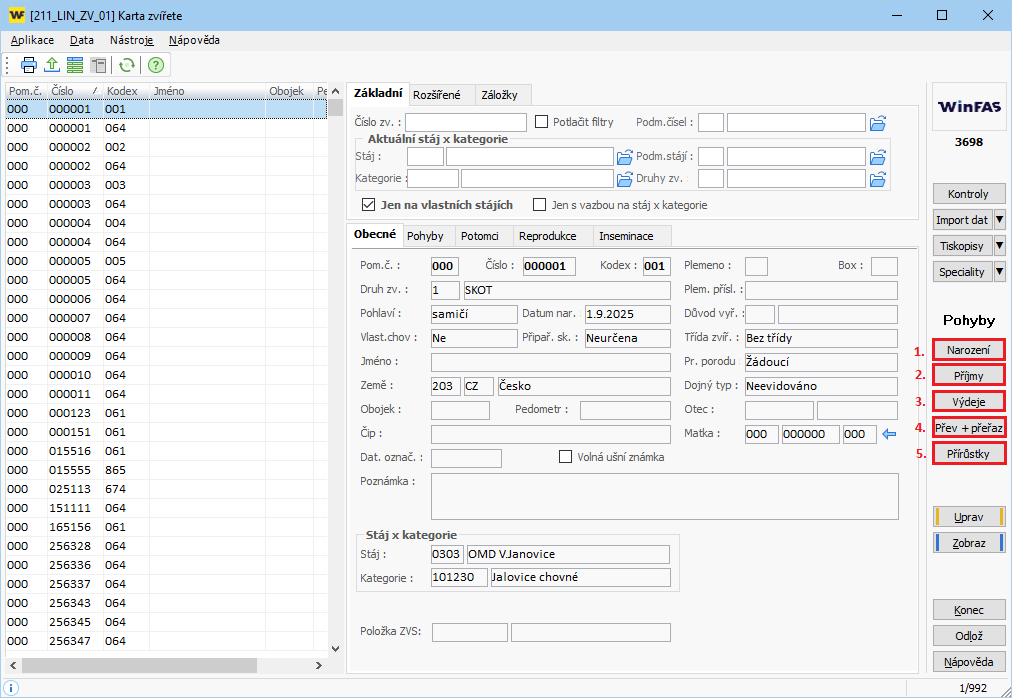This screenshot has height=698, width=1012.
Task: Enable the Potlačit filtry checkbox
Action: point(542,122)
